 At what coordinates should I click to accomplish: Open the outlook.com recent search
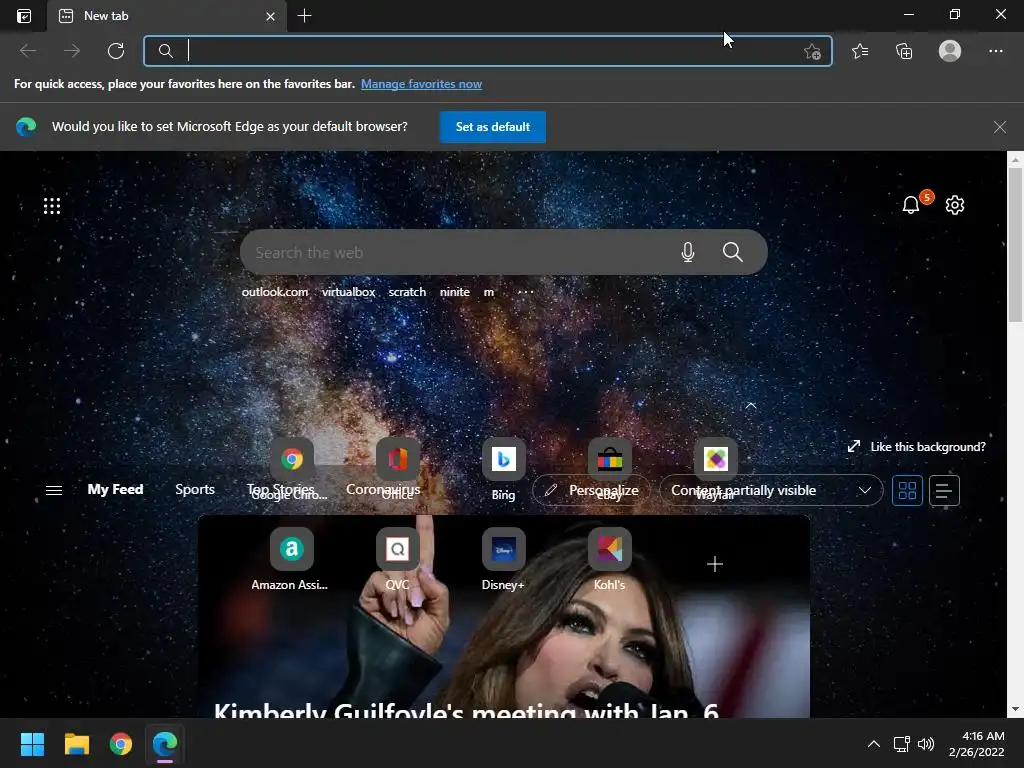point(275,292)
